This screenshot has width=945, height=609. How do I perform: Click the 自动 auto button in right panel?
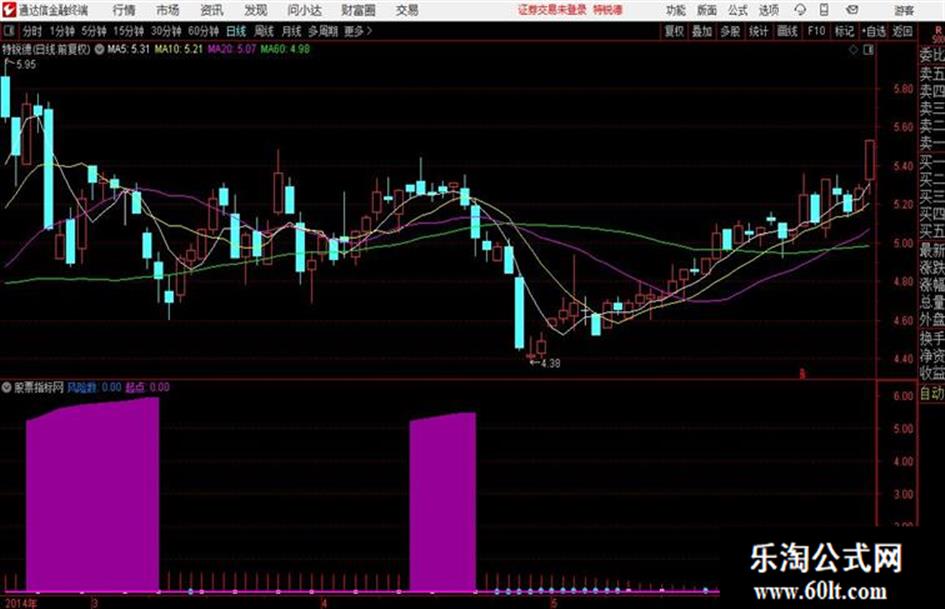point(932,393)
